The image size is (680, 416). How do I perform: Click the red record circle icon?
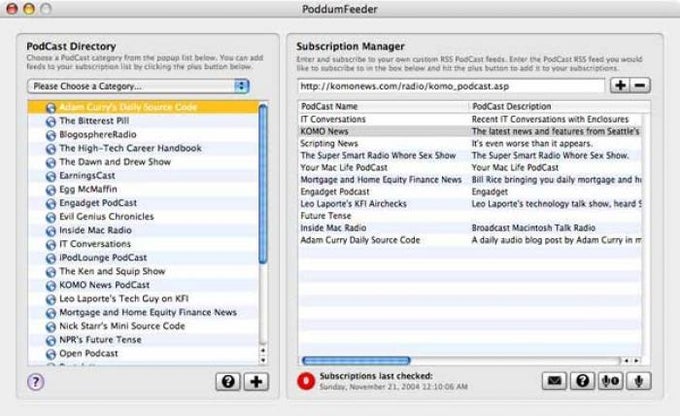click(306, 381)
